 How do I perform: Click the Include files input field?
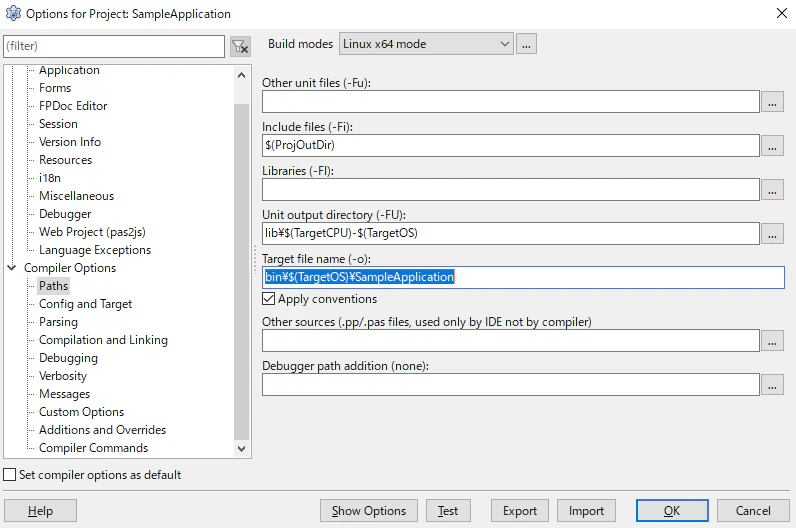pos(511,146)
